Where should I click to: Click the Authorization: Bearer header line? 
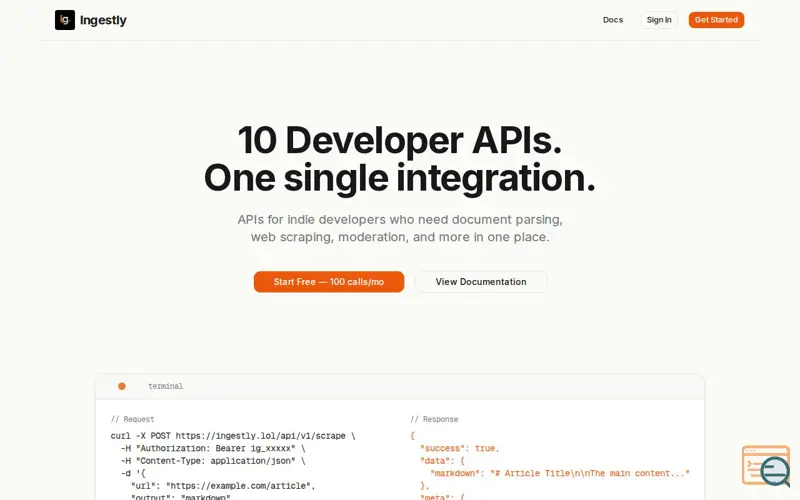213,448
